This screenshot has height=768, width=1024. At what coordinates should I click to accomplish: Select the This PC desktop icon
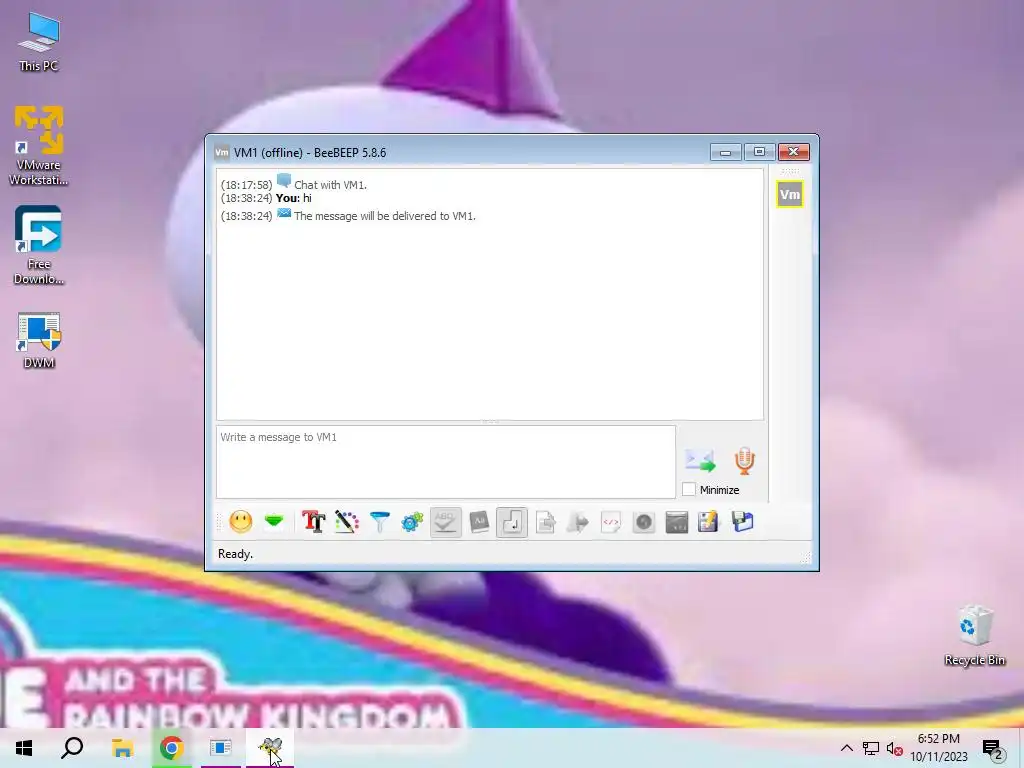click(x=39, y=42)
